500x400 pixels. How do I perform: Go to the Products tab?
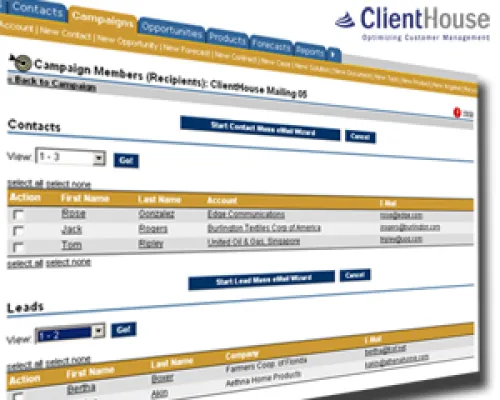pos(227,39)
